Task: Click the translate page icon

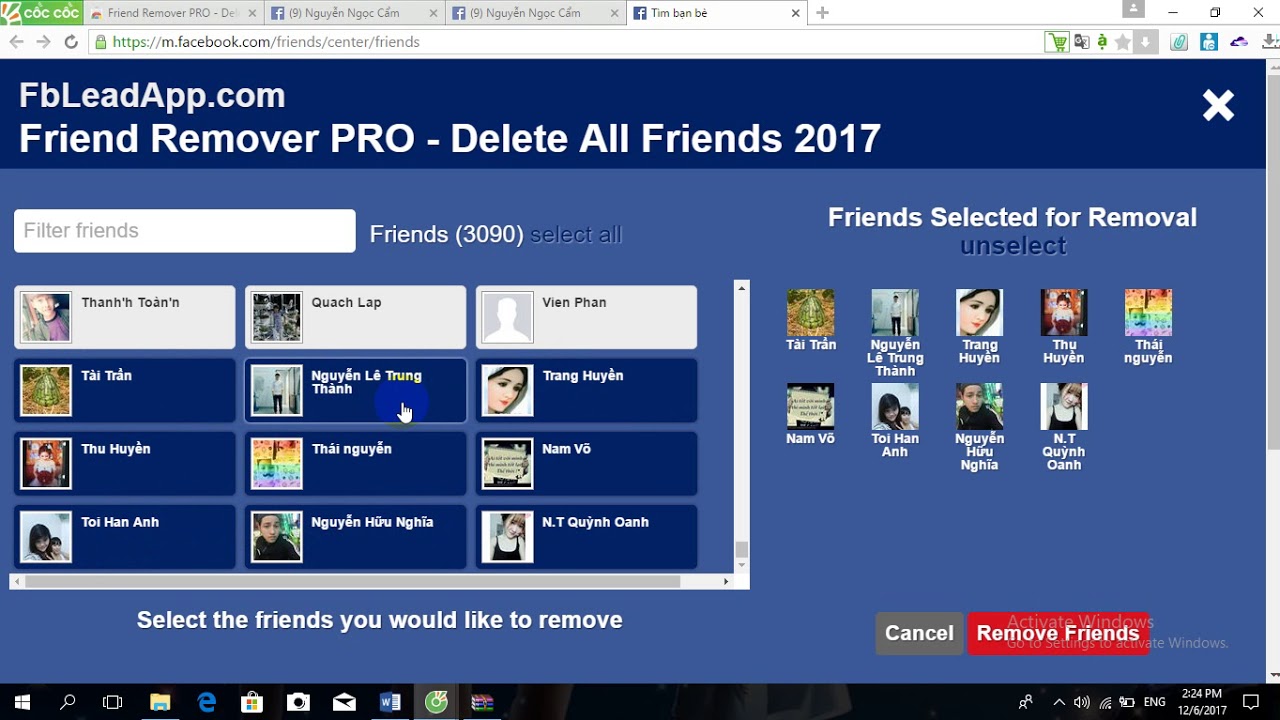Action: point(1081,42)
